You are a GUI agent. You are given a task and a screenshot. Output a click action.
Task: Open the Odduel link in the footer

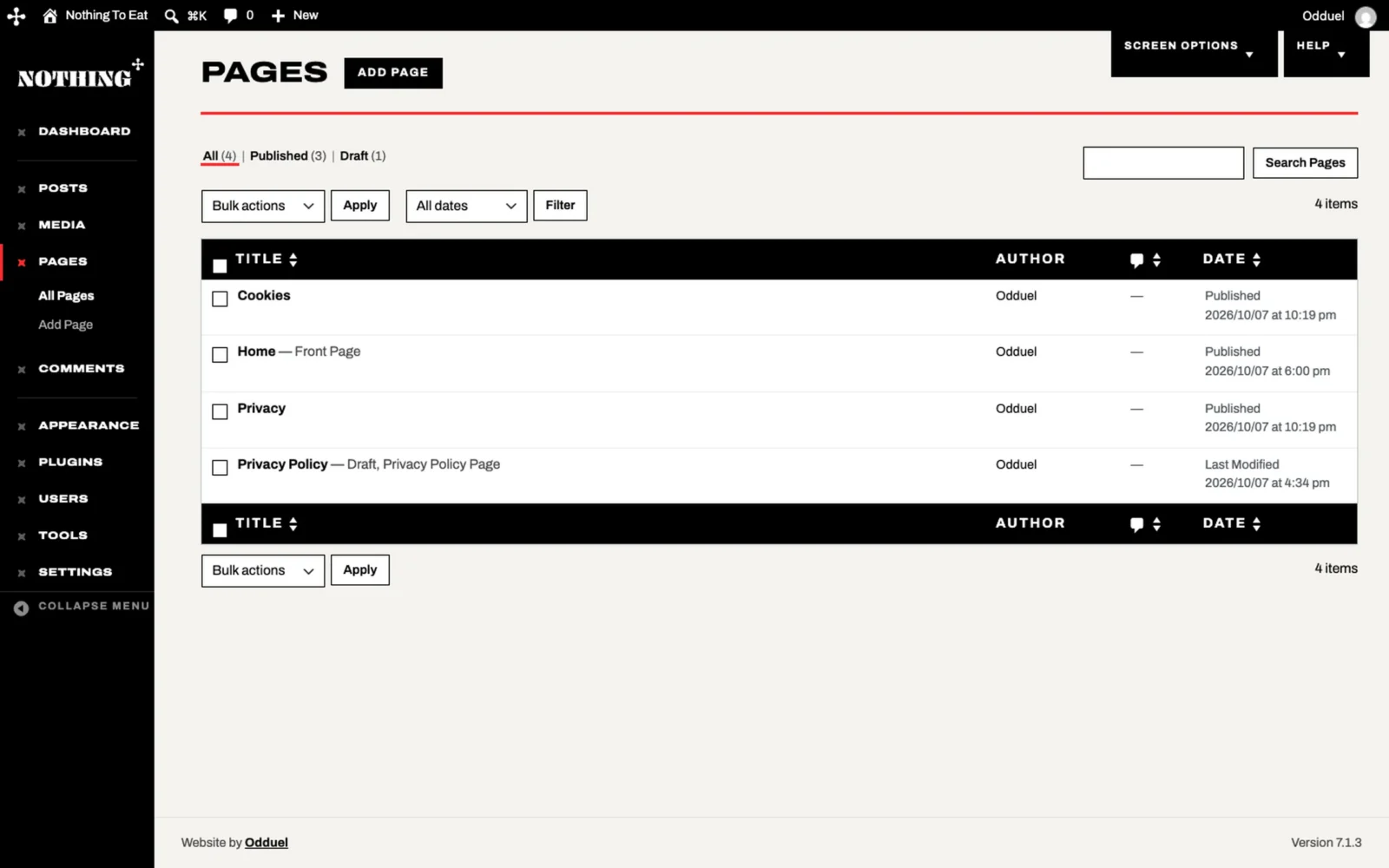click(267, 842)
